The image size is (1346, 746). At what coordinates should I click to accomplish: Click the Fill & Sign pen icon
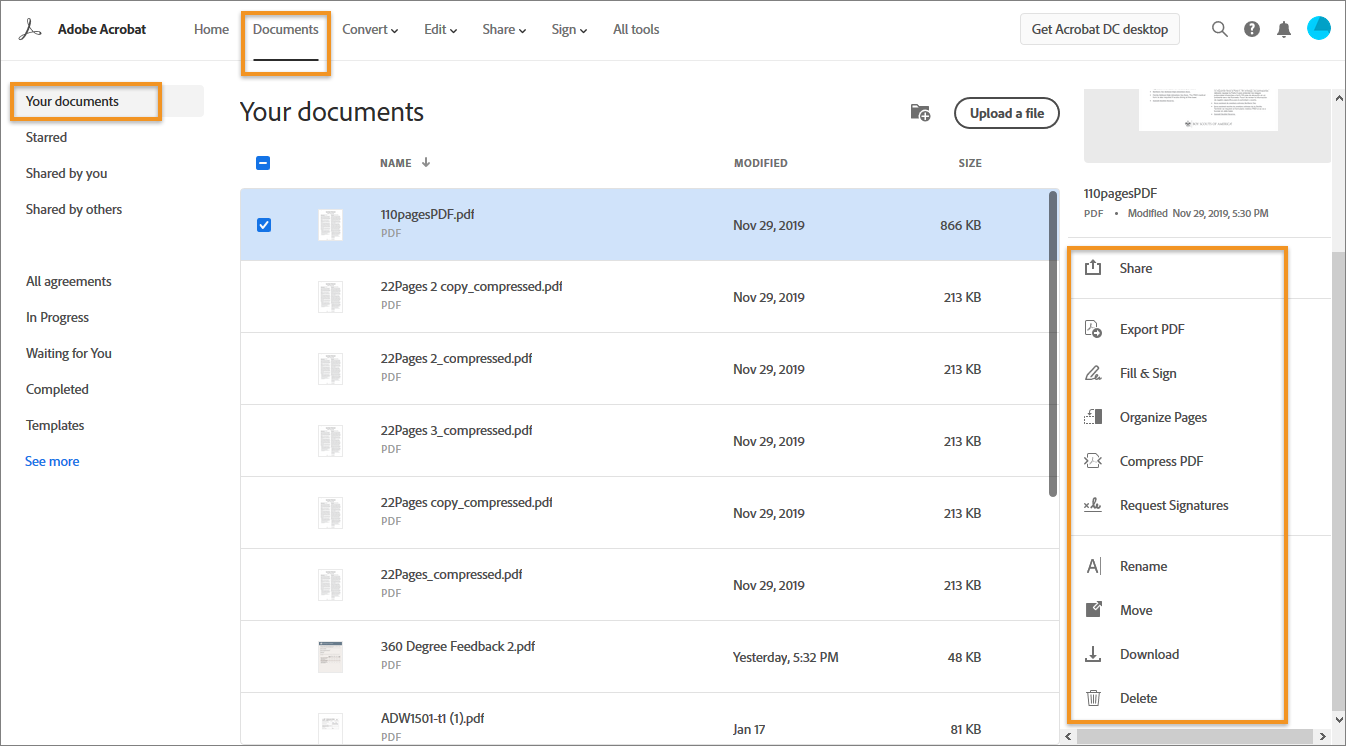1093,373
